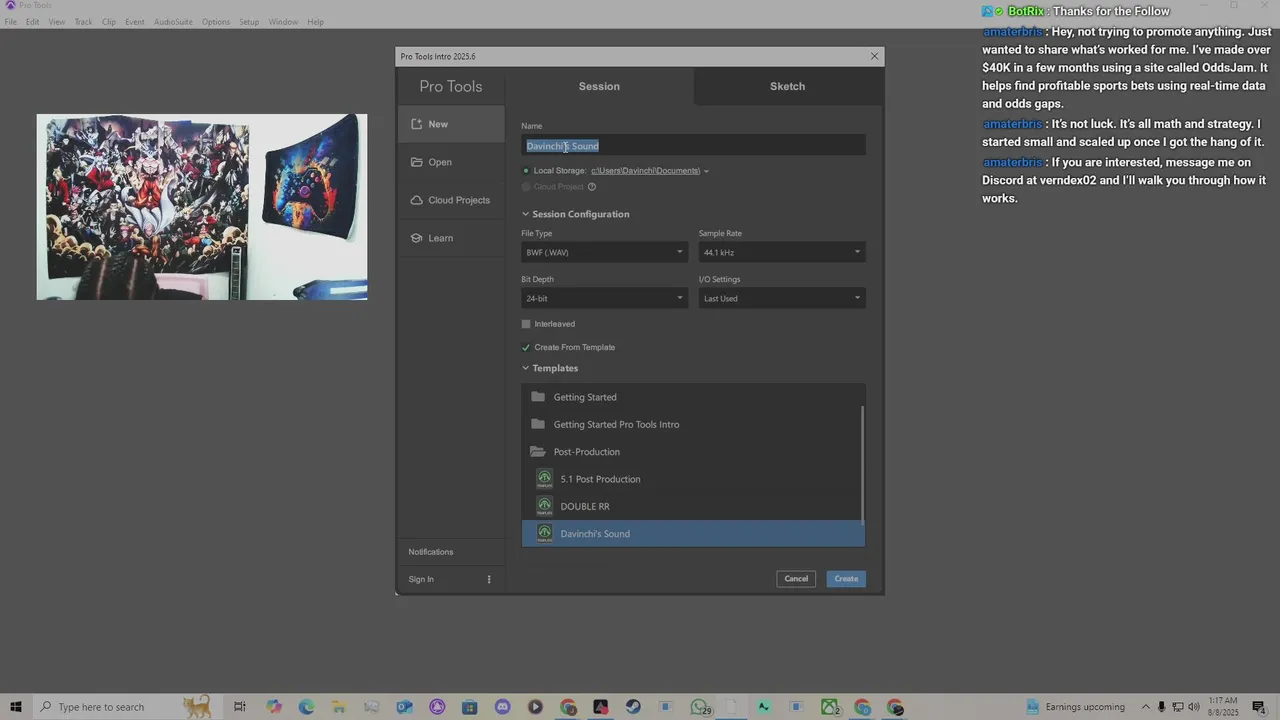
Task: Open the AudioSuite menu
Action: (x=173, y=22)
